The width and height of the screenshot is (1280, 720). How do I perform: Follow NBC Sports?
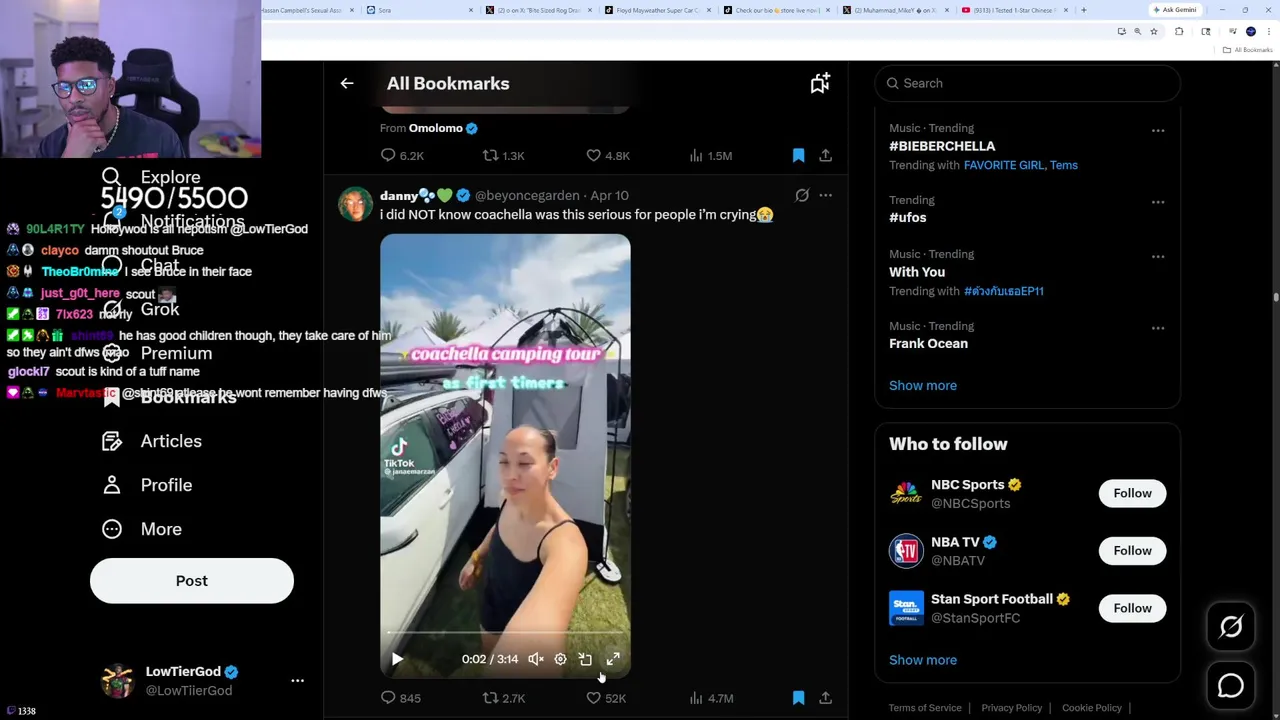tap(1132, 493)
